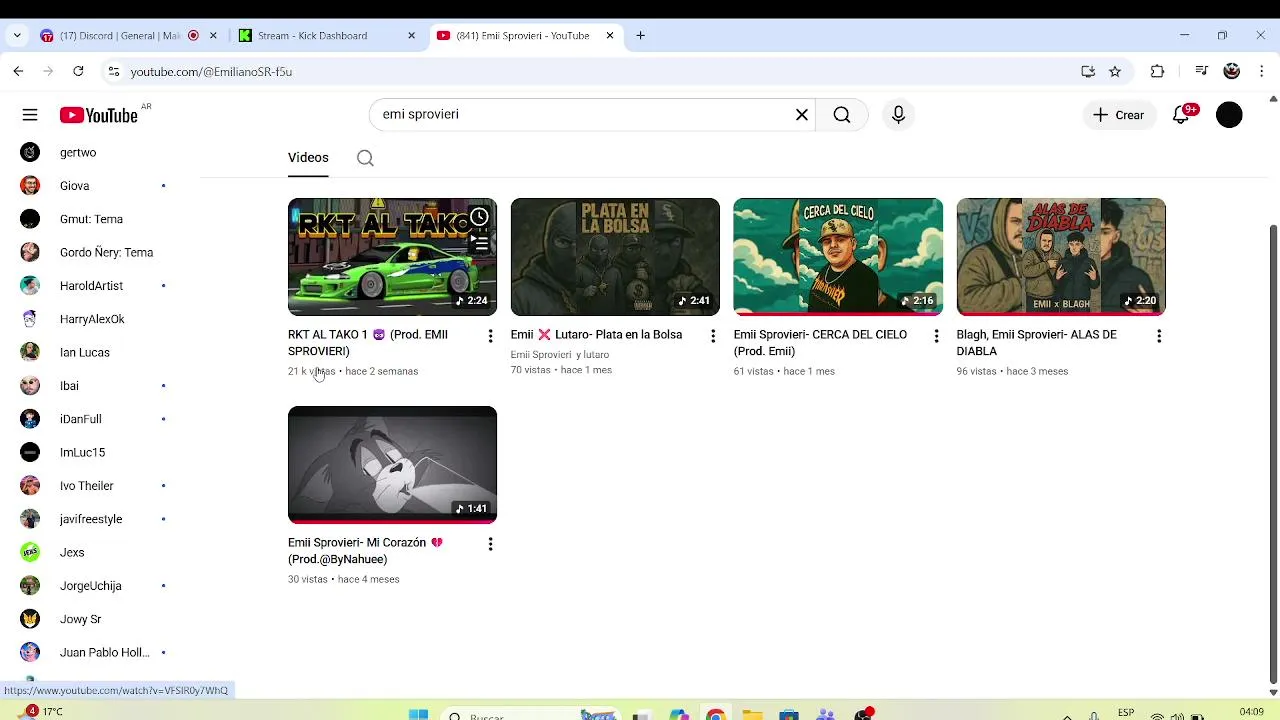Open the YouTube hamburger guide menu
Viewport: 1280px width, 720px height.
(x=30, y=115)
